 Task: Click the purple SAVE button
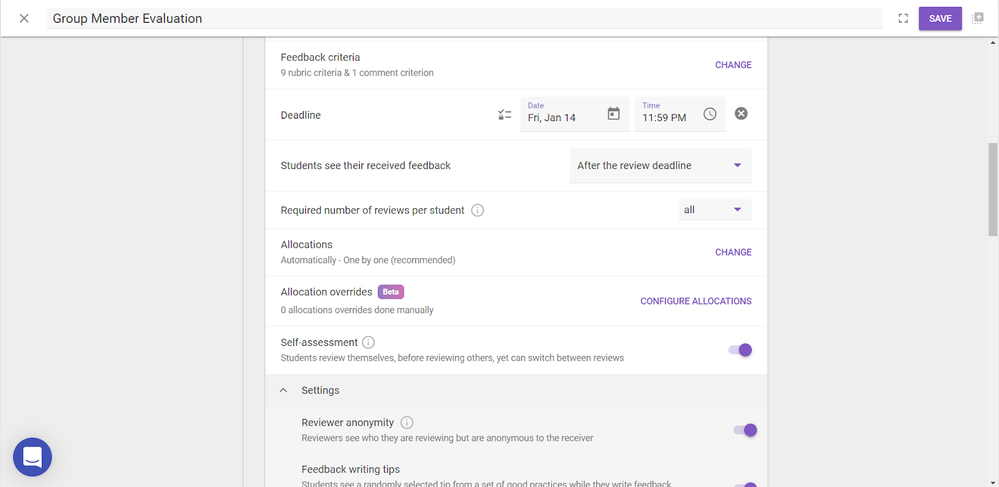940,18
